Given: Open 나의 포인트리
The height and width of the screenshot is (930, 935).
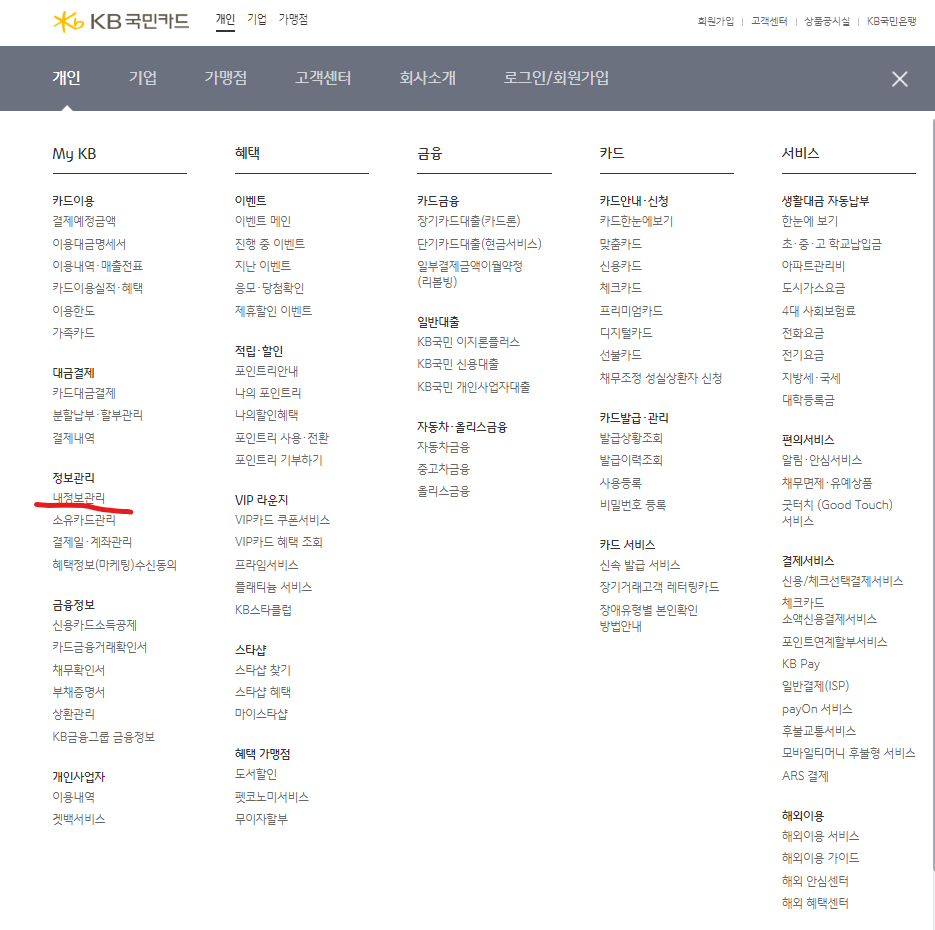Looking at the screenshot, I should coord(268,393).
